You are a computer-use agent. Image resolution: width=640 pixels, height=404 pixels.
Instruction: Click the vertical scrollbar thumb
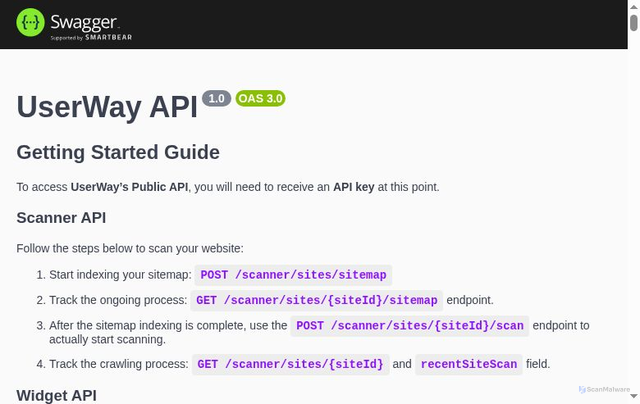click(633, 22)
